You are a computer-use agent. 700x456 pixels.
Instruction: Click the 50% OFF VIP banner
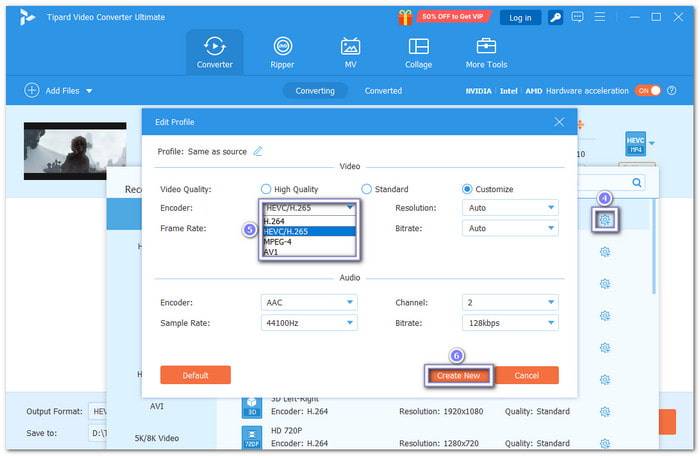(453, 17)
